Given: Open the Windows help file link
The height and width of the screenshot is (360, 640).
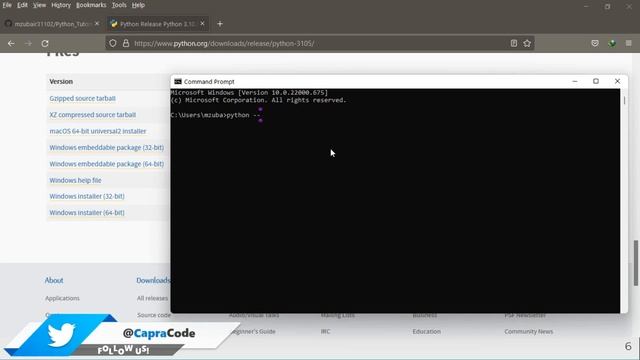Looking at the screenshot, I should click(75, 180).
